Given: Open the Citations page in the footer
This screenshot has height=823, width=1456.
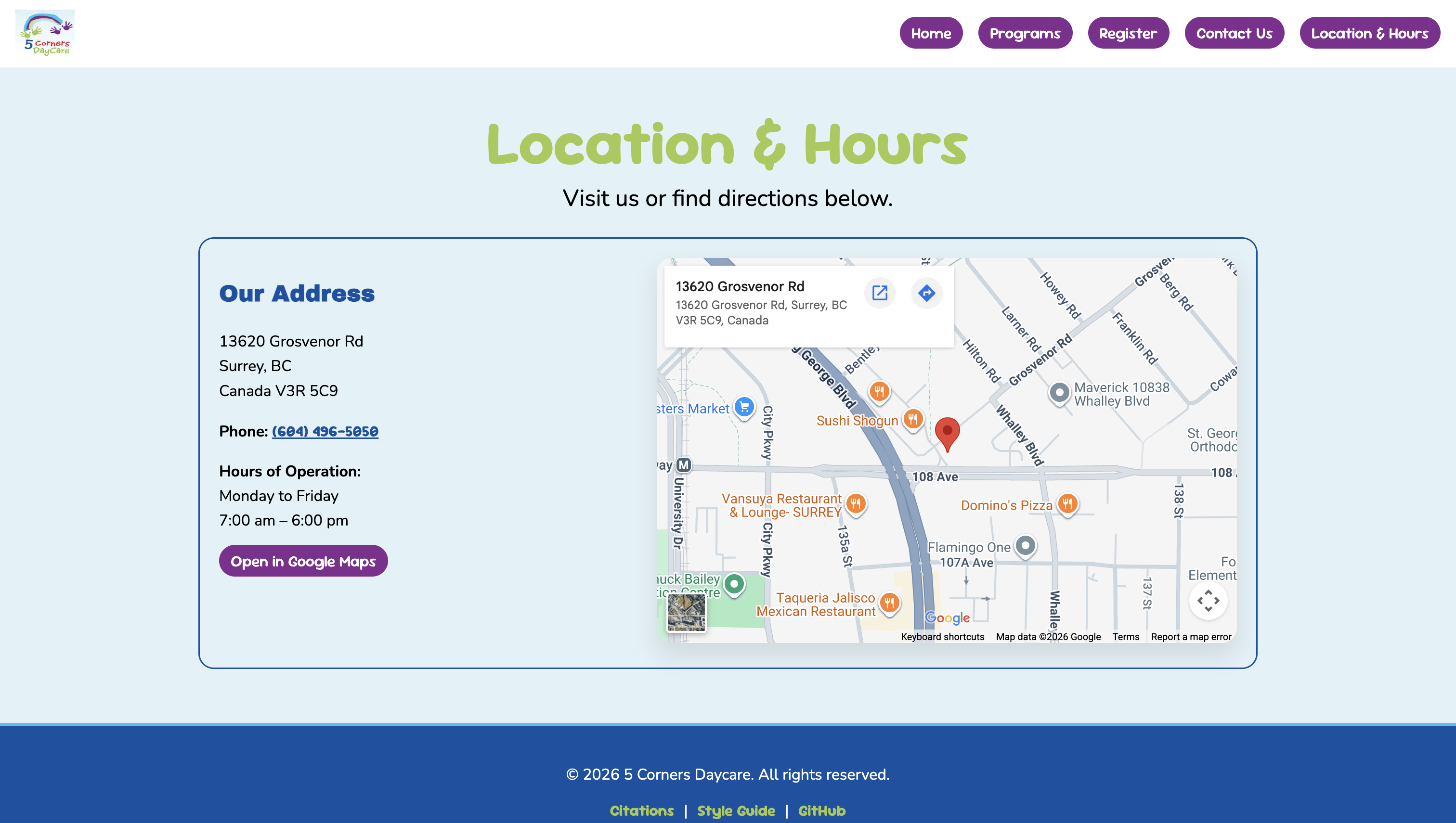Looking at the screenshot, I should click(641, 810).
